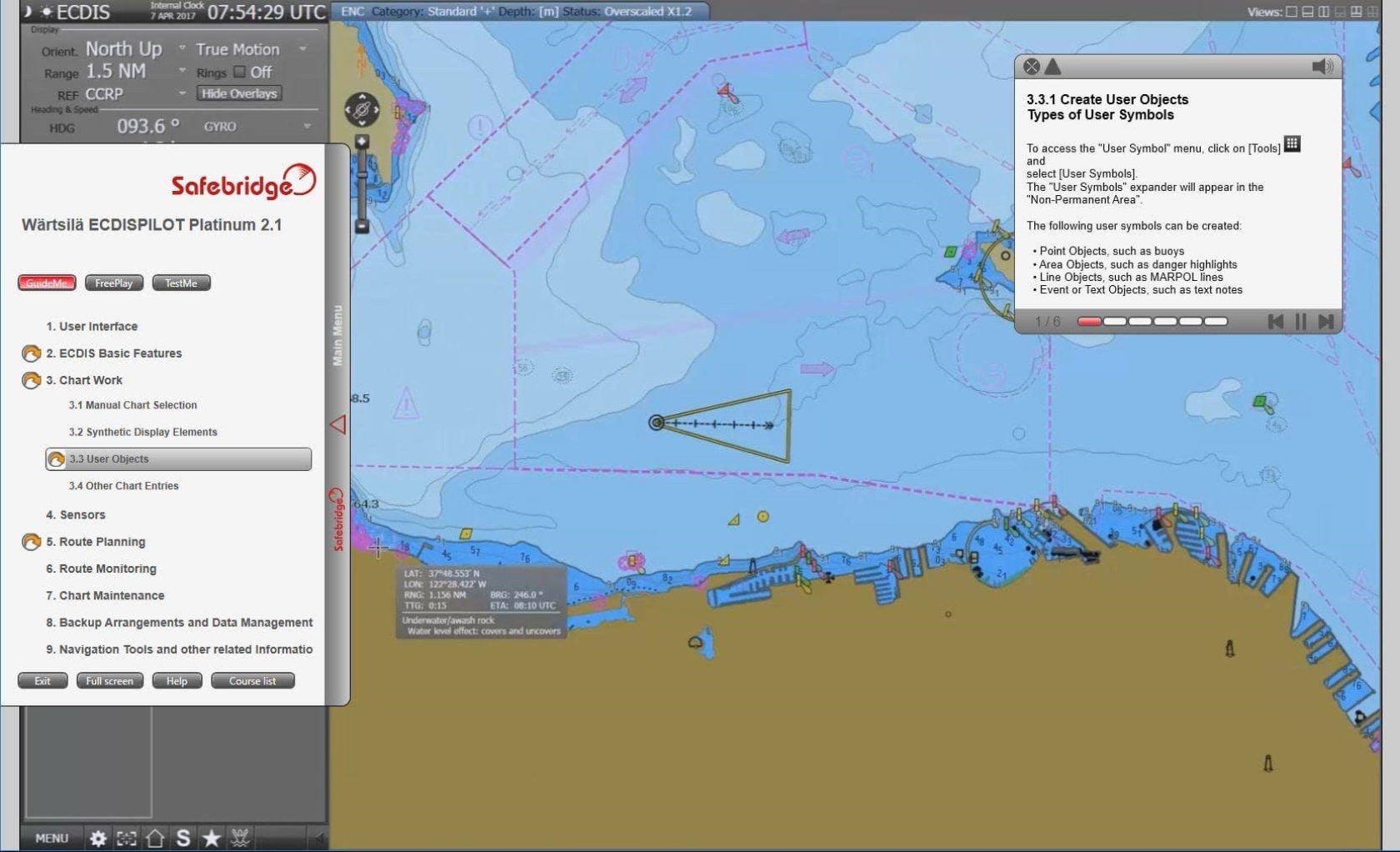
Task: Select lesson 3.4 Other Chart Entries
Action: click(122, 485)
